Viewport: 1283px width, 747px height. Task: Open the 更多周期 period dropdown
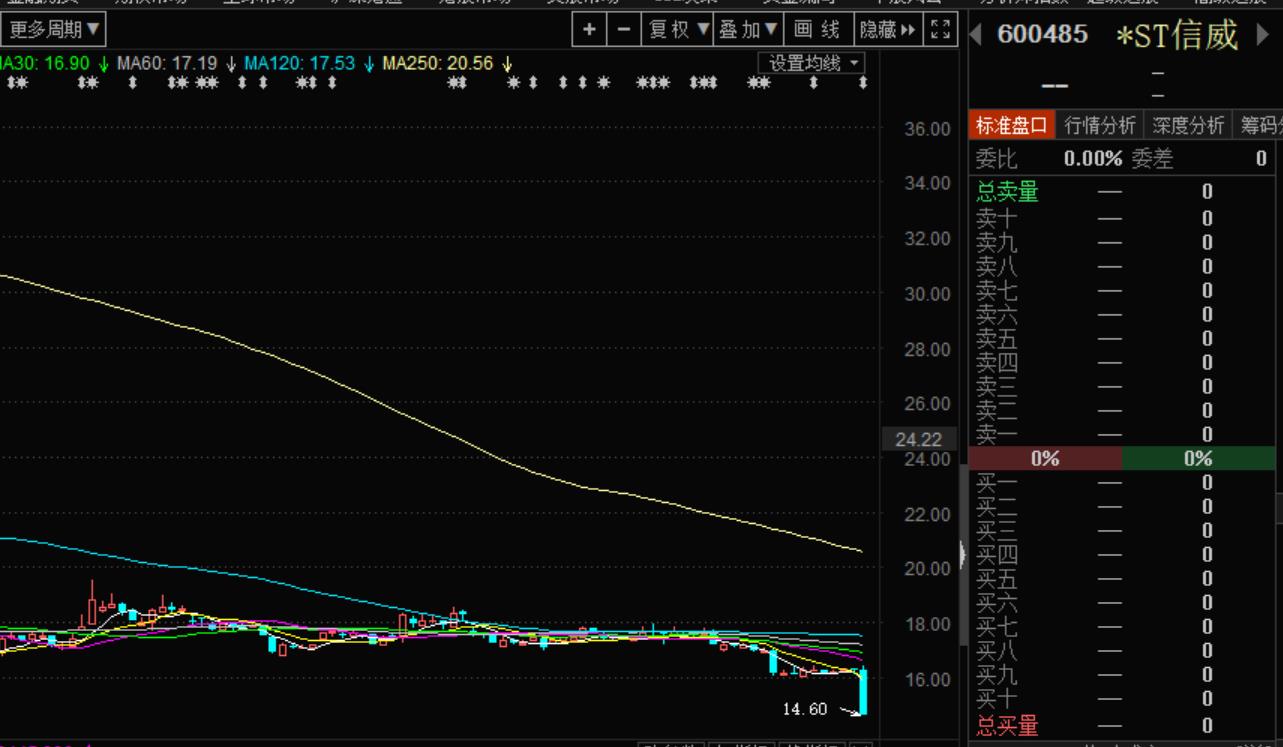pos(54,30)
